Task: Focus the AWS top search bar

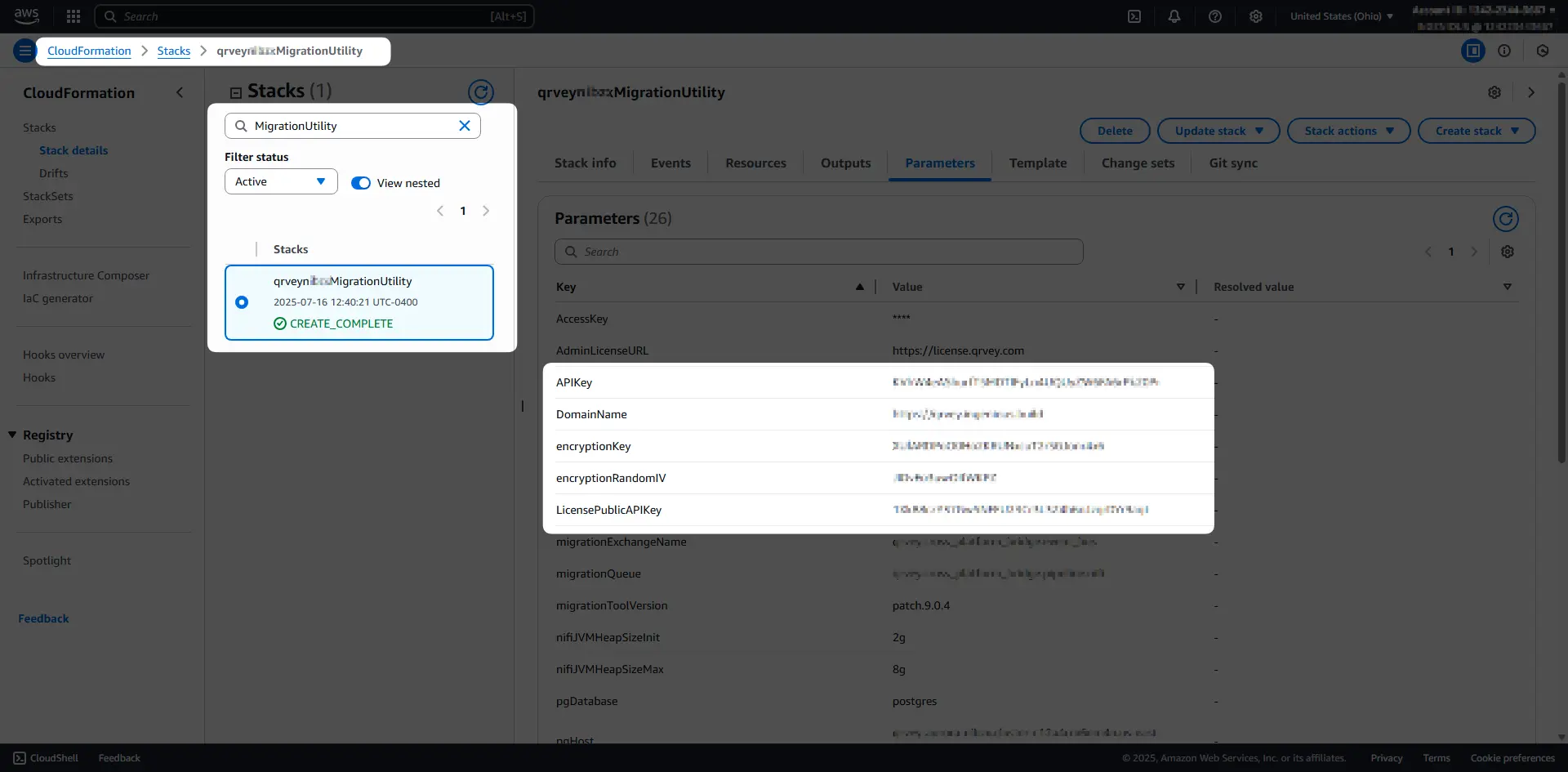Action: coord(314,16)
